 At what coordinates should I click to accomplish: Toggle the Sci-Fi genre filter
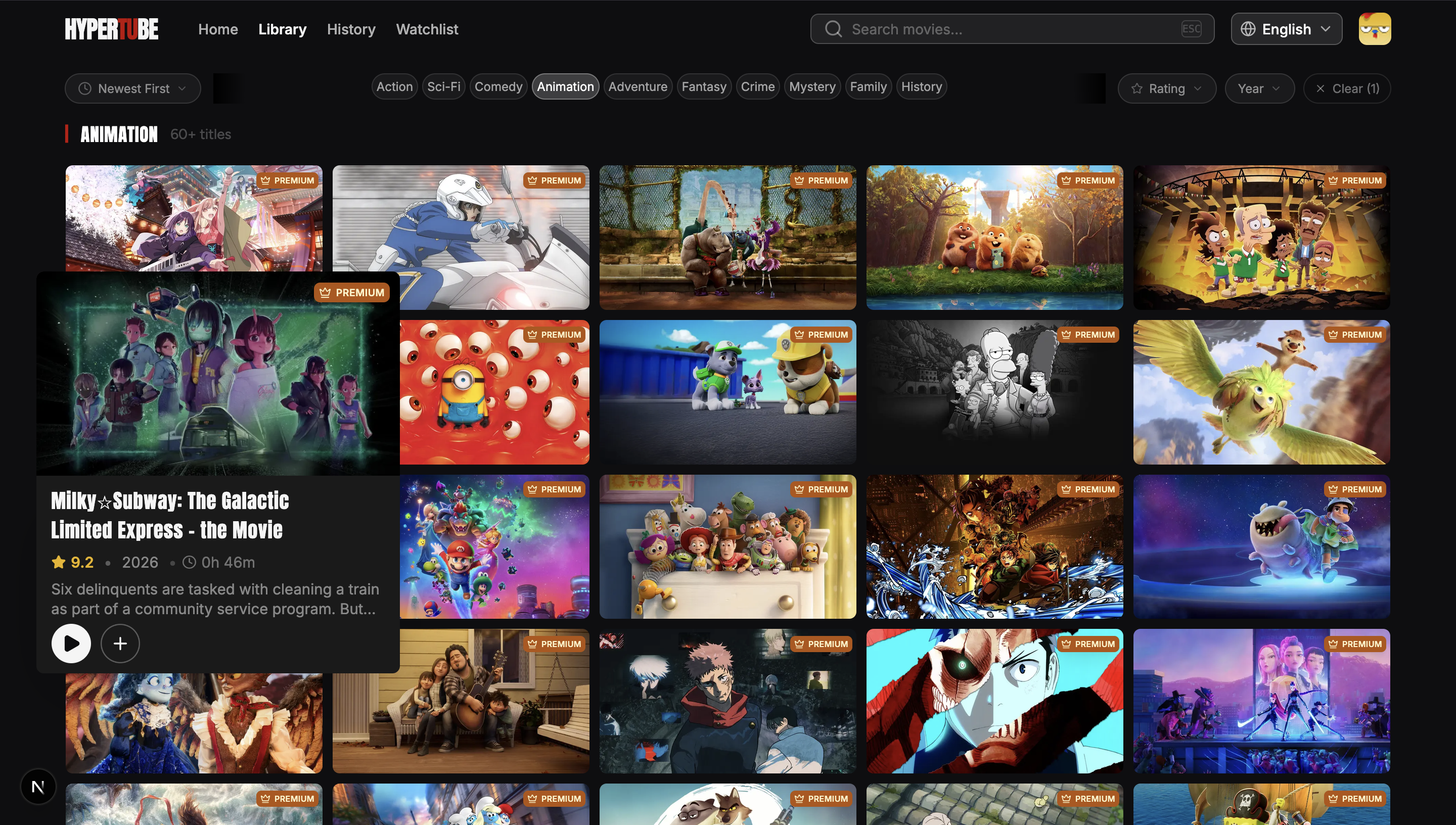pyautogui.click(x=443, y=86)
